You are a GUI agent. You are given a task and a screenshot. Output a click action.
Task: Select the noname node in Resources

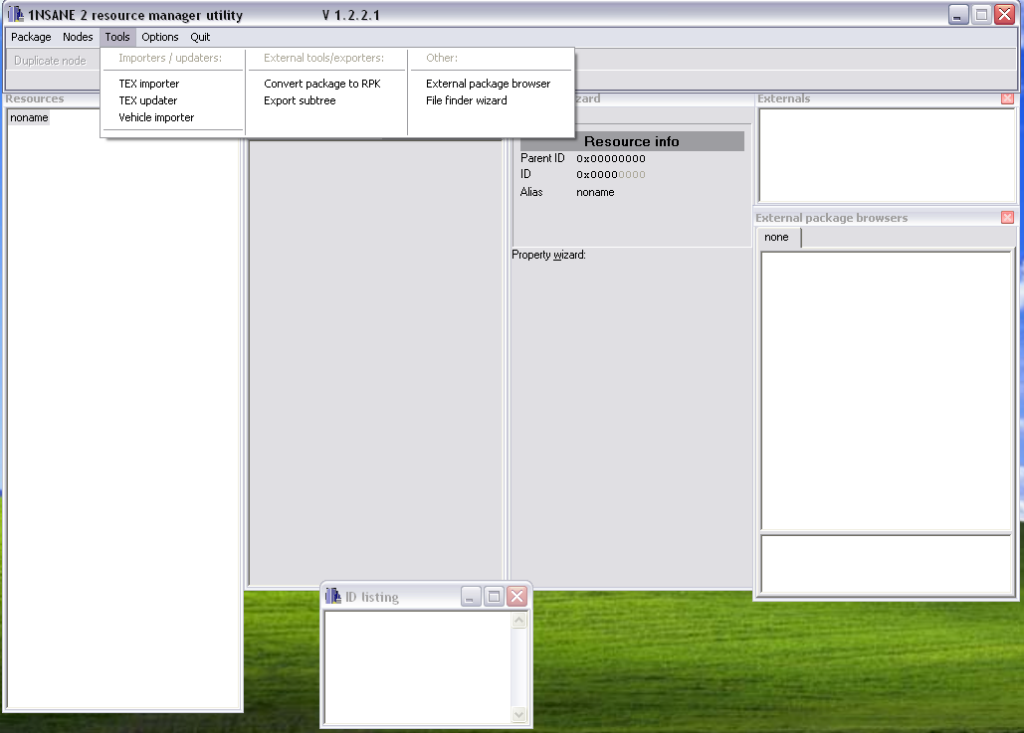pos(29,118)
